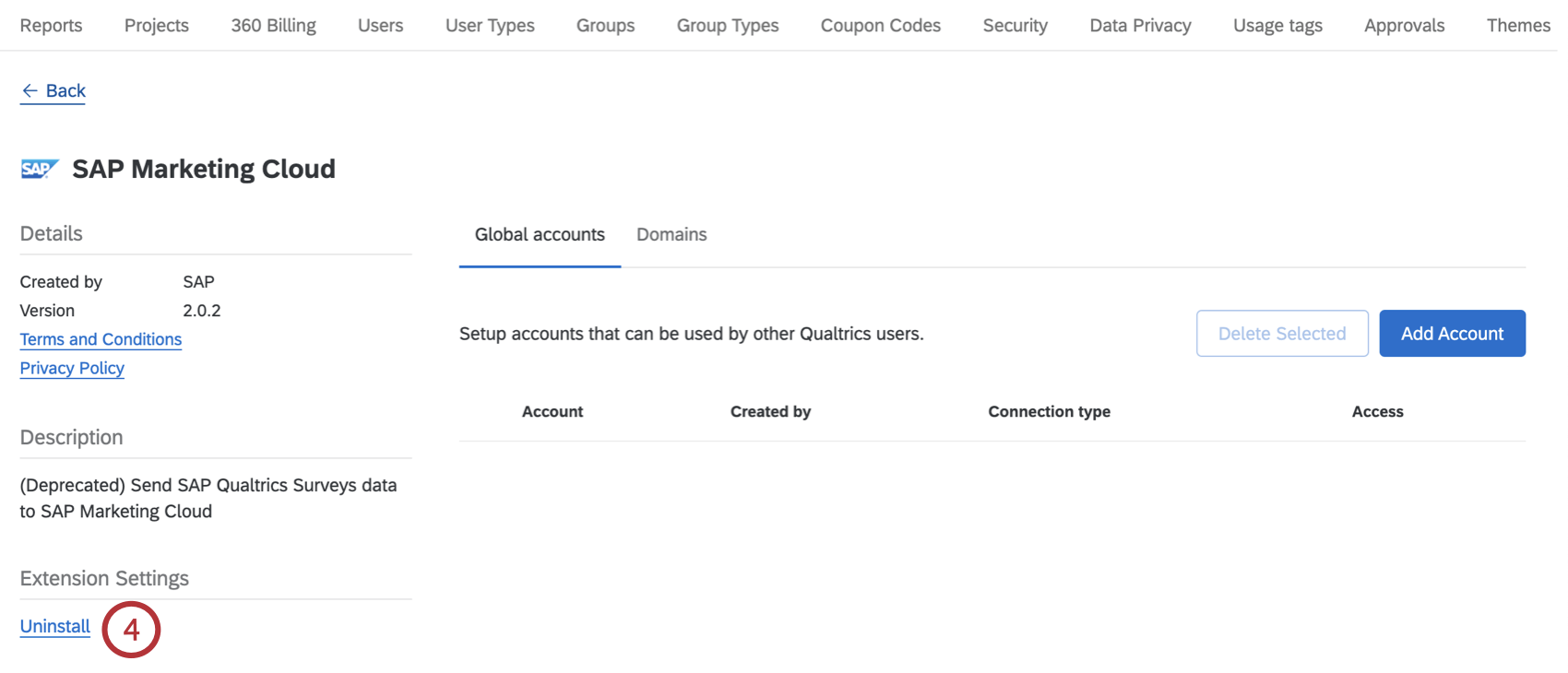The height and width of the screenshot is (673, 1568).
Task: Switch to the Users tab
Action: click(380, 26)
